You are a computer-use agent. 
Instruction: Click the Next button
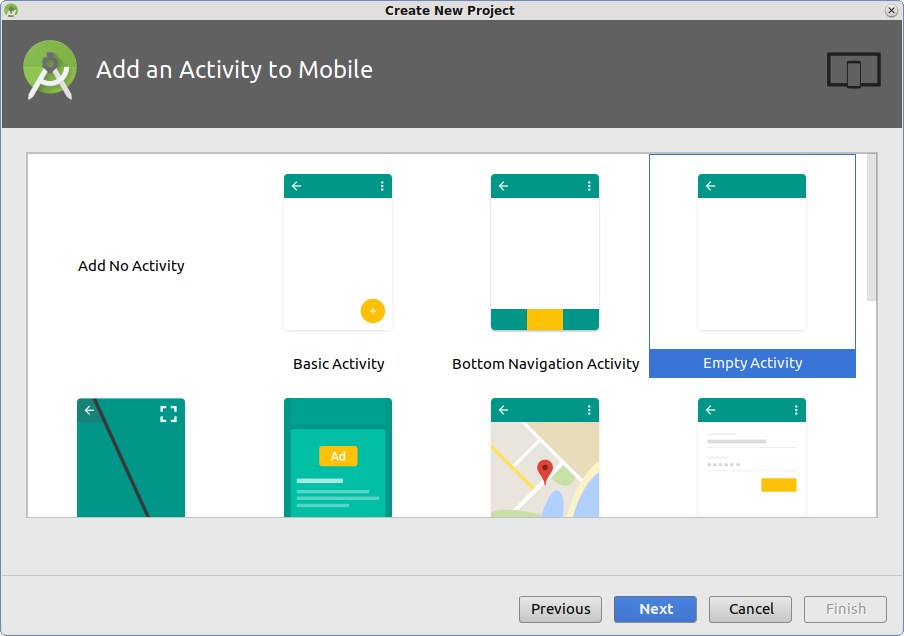click(x=655, y=609)
